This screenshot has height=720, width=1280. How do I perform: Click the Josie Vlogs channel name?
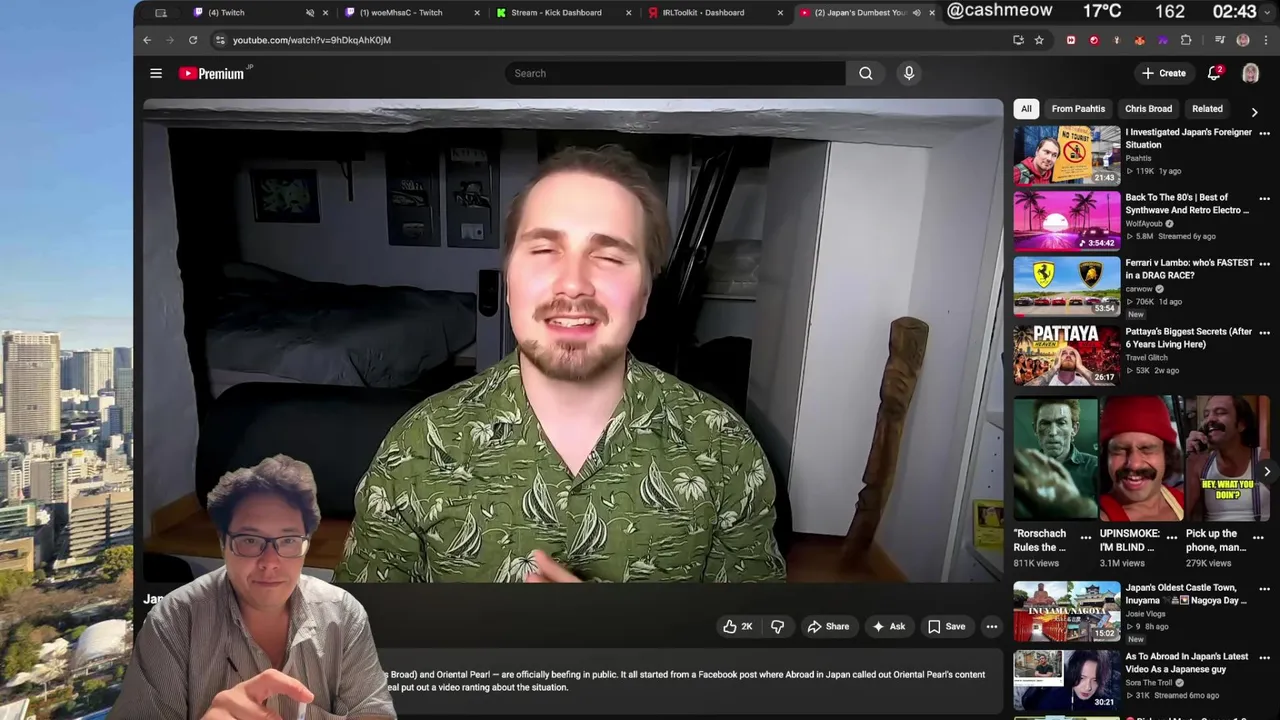click(x=1147, y=614)
